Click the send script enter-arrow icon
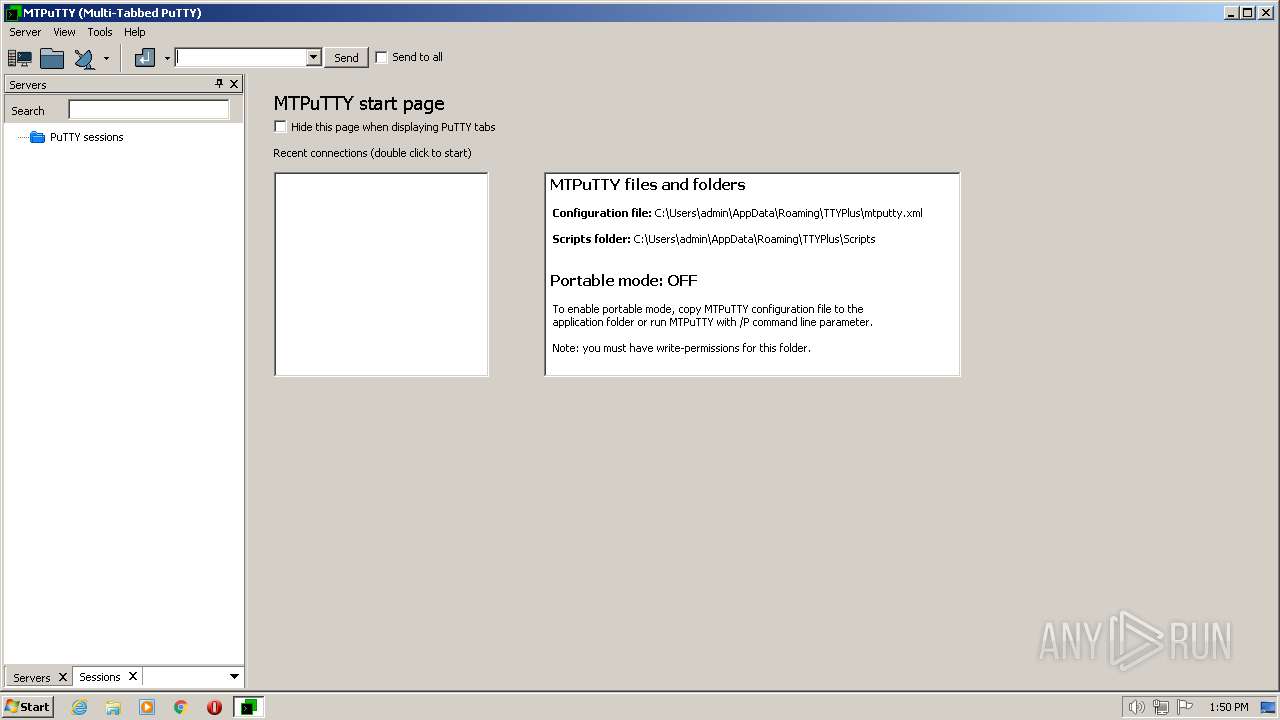Screen dimensions: 1280x720 click(145, 58)
